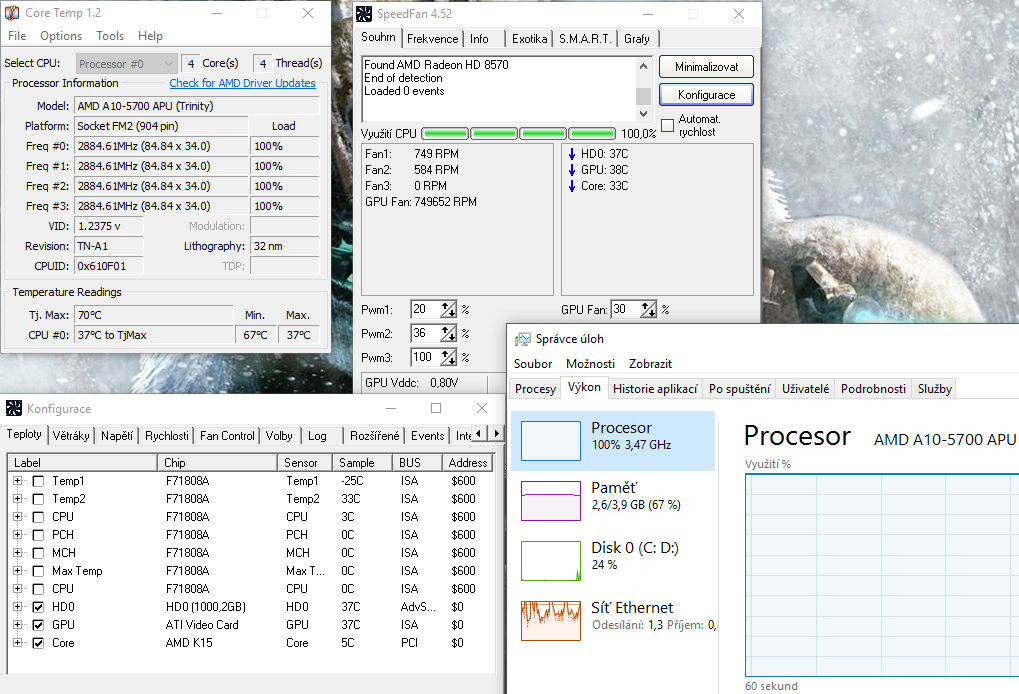Screen dimensions: 1019x694
Task: Click the Konfigurace window title icon
Action: (14, 408)
